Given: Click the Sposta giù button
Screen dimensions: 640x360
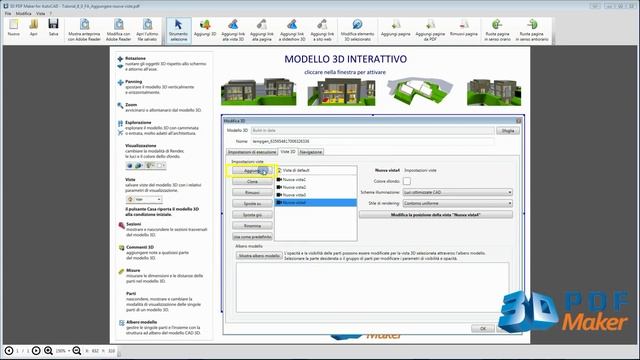Looking at the screenshot, I should pyautogui.click(x=252, y=215).
